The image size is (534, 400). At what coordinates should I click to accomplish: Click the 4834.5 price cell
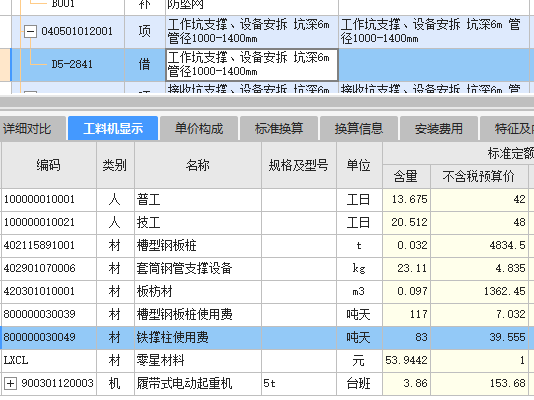click(x=479, y=245)
